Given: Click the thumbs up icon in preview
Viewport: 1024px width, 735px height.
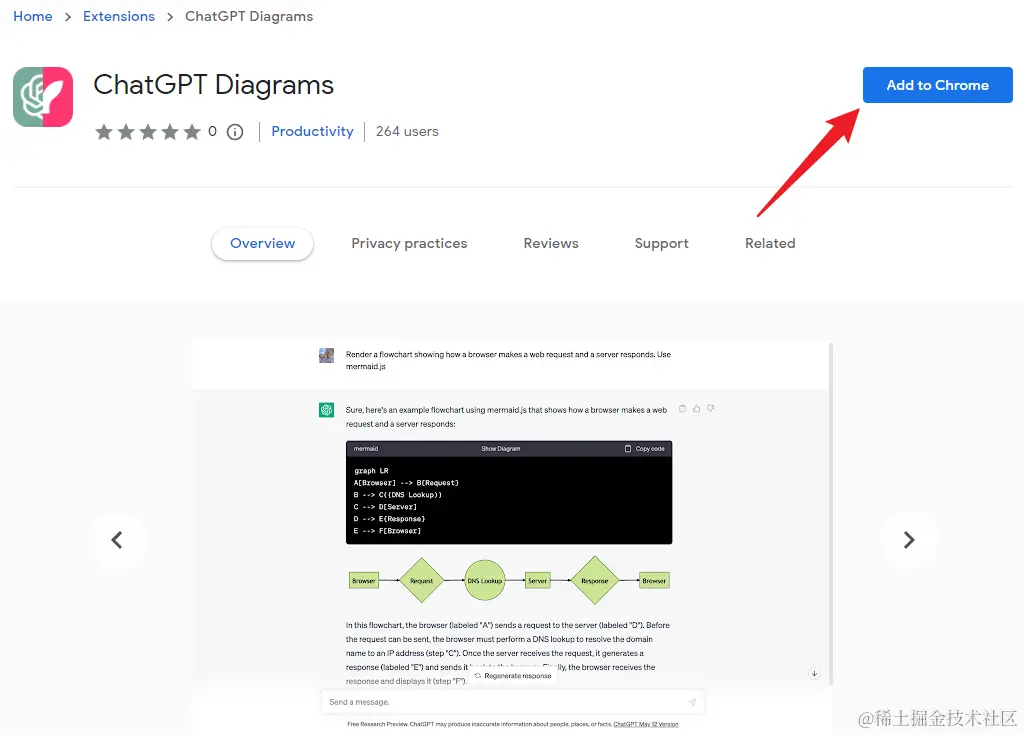Looking at the screenshot, I should pos(696,408).
